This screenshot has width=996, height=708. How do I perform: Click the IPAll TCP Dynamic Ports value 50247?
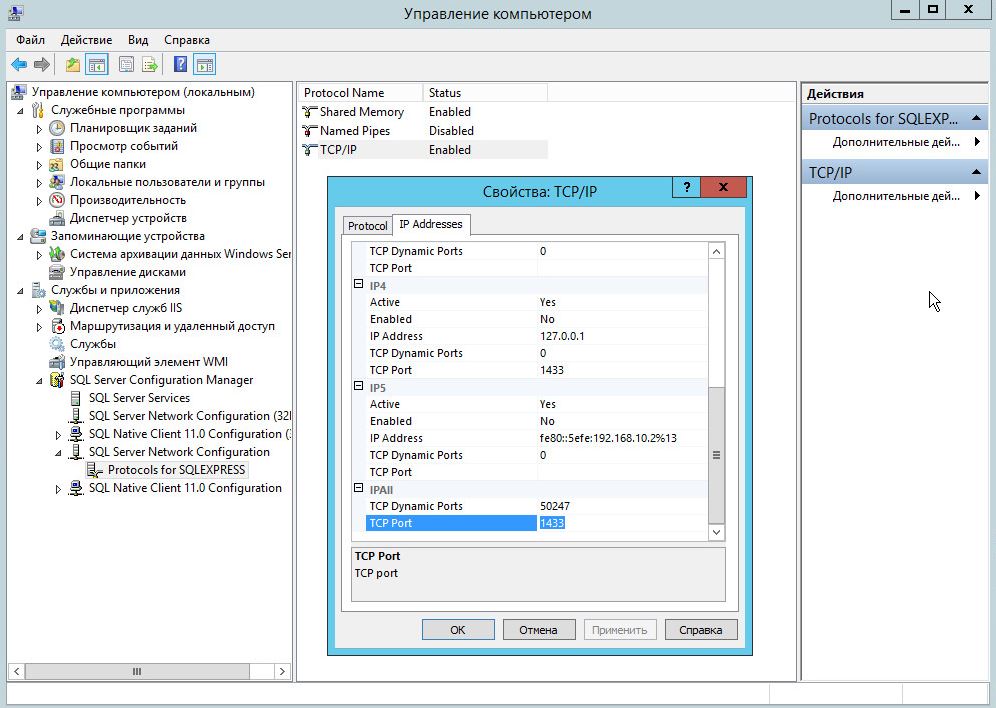pos(622,506)
